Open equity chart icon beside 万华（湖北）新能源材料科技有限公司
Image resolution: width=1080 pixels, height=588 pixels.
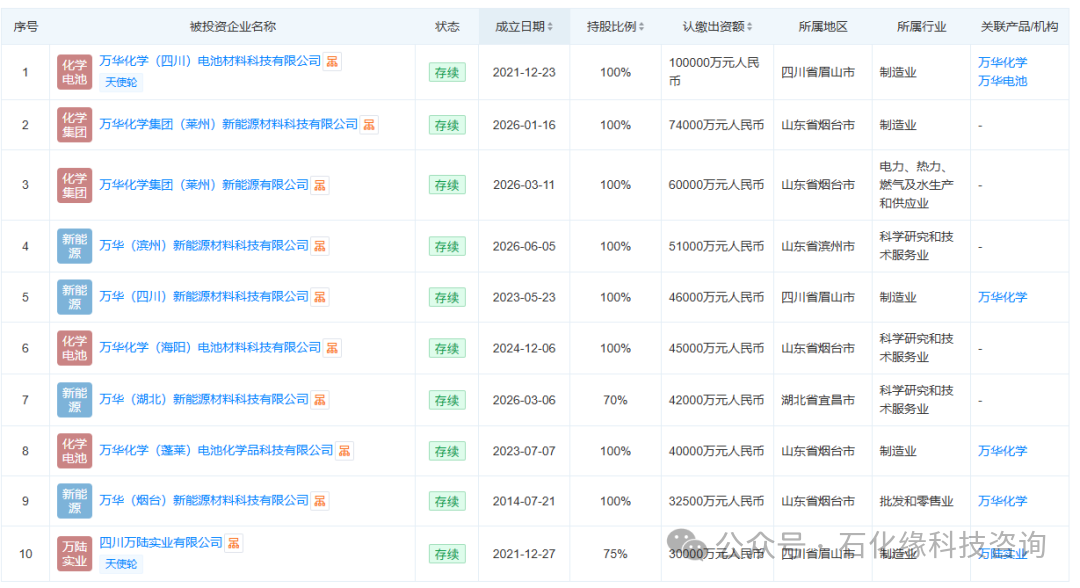click(x=320, y=399)
